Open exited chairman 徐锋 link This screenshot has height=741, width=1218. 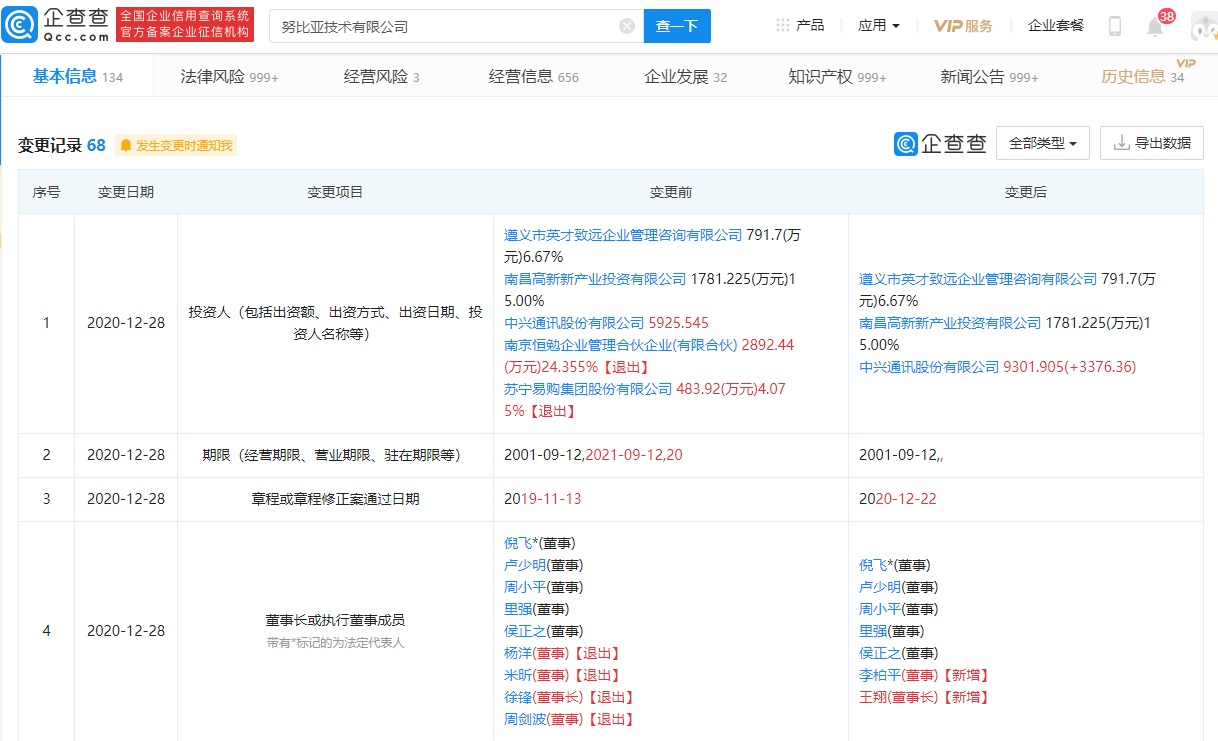518,697
